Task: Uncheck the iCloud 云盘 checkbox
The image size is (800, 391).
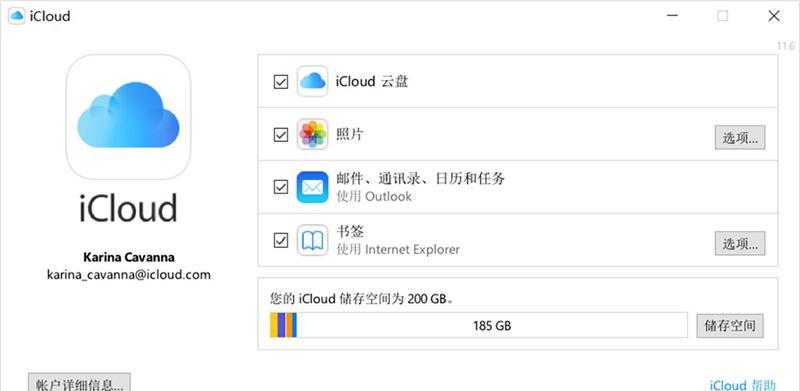Action: (281, 82)
